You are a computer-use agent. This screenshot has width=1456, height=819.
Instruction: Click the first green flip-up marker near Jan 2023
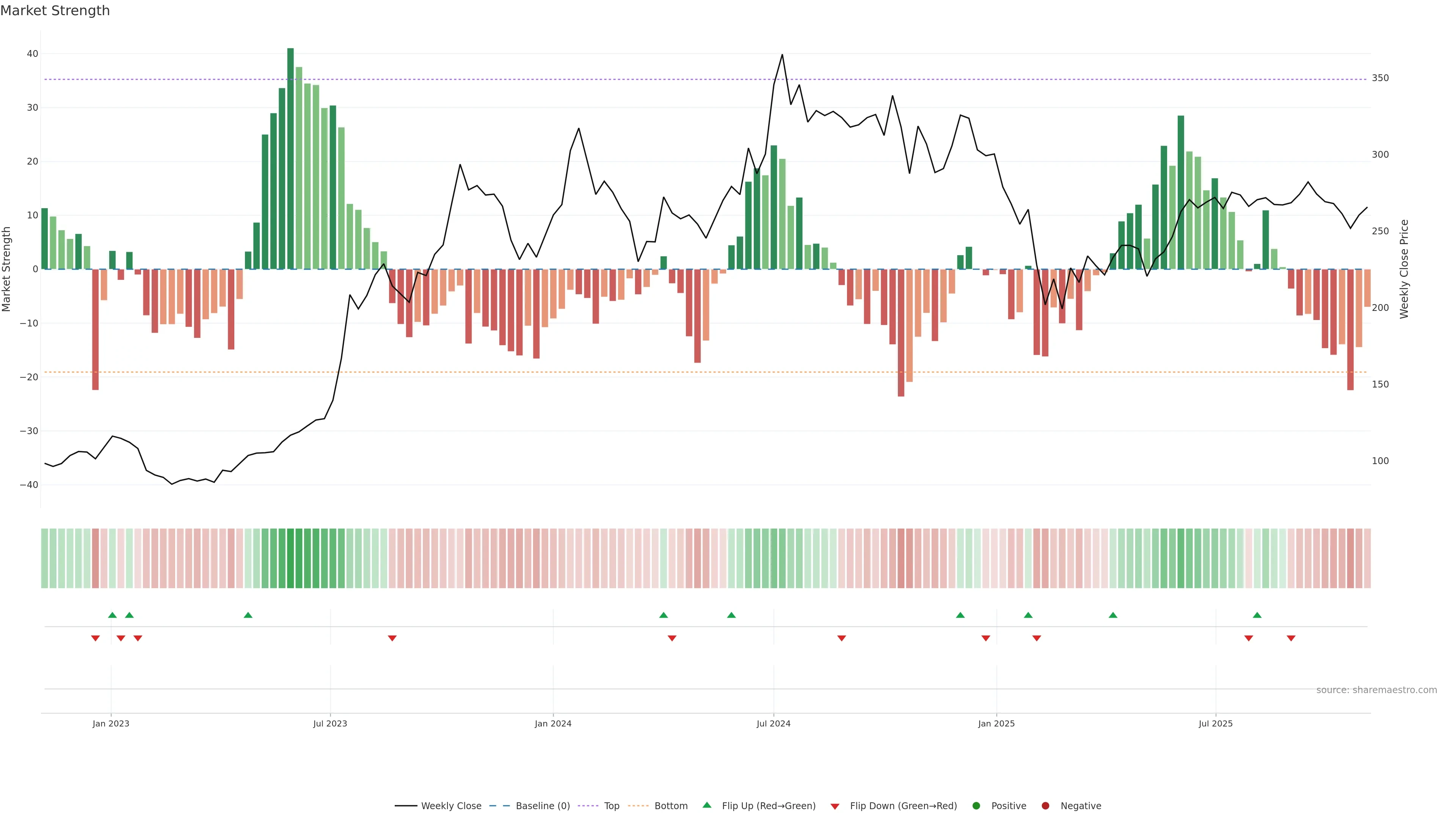pyautogui.click(x=113, y=615)
